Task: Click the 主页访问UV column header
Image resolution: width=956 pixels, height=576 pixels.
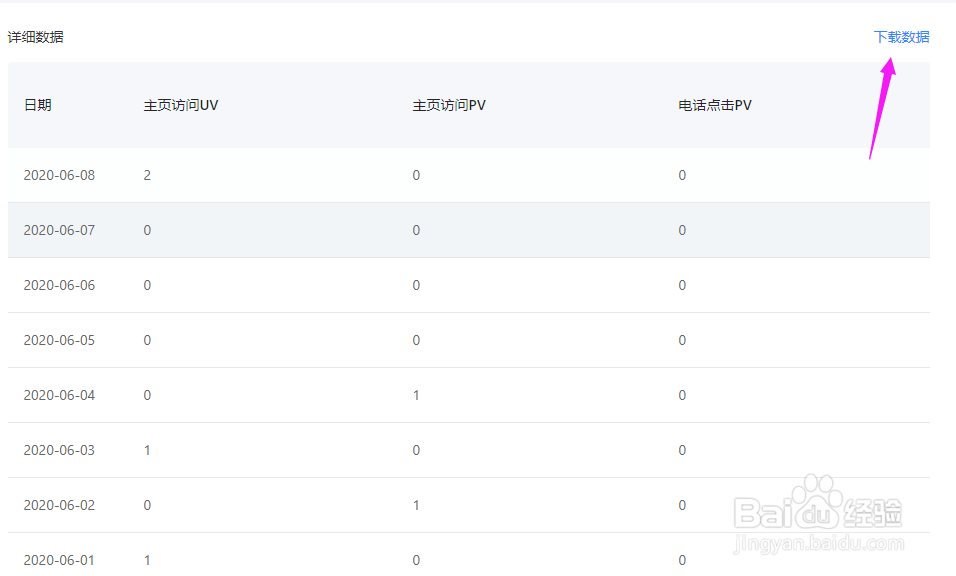Action: 180,105
